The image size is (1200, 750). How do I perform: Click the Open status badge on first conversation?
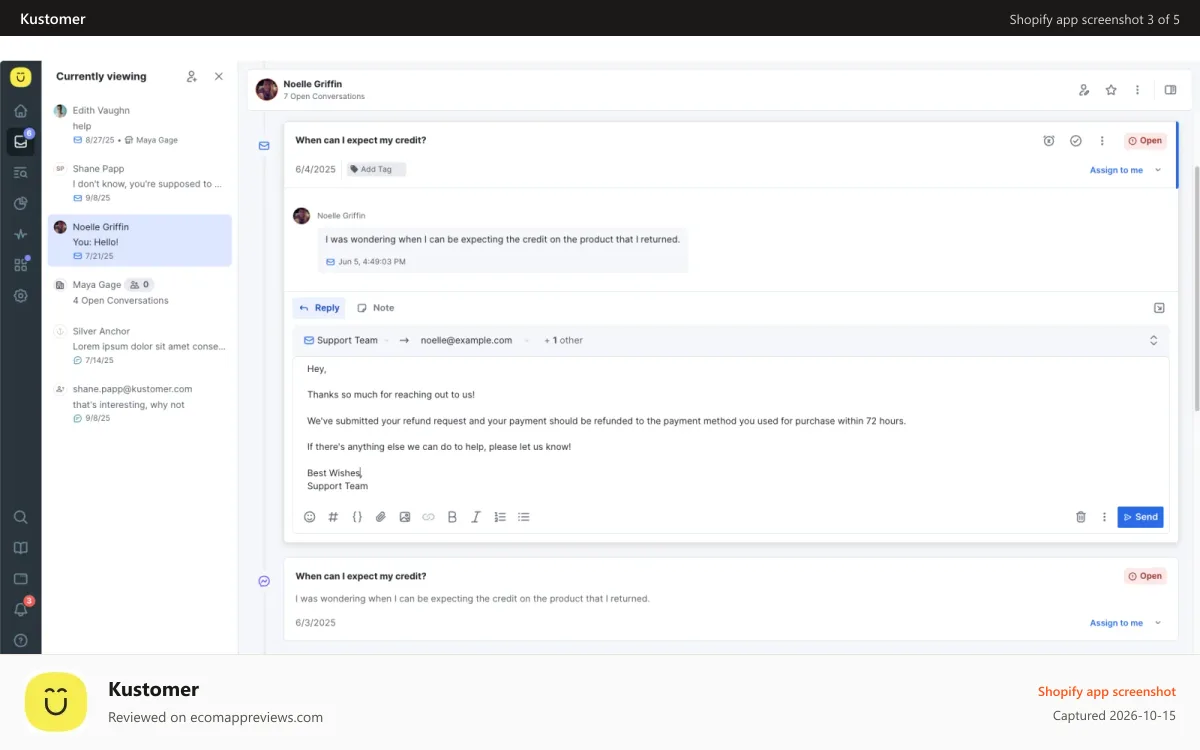[1145, 141]
